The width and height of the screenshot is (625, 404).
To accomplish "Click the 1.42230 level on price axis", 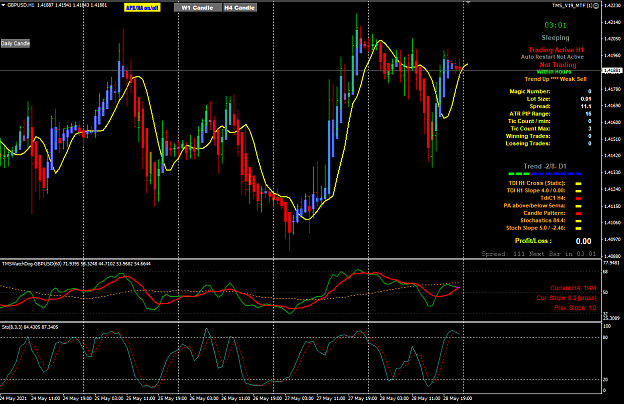I will 612,5.
